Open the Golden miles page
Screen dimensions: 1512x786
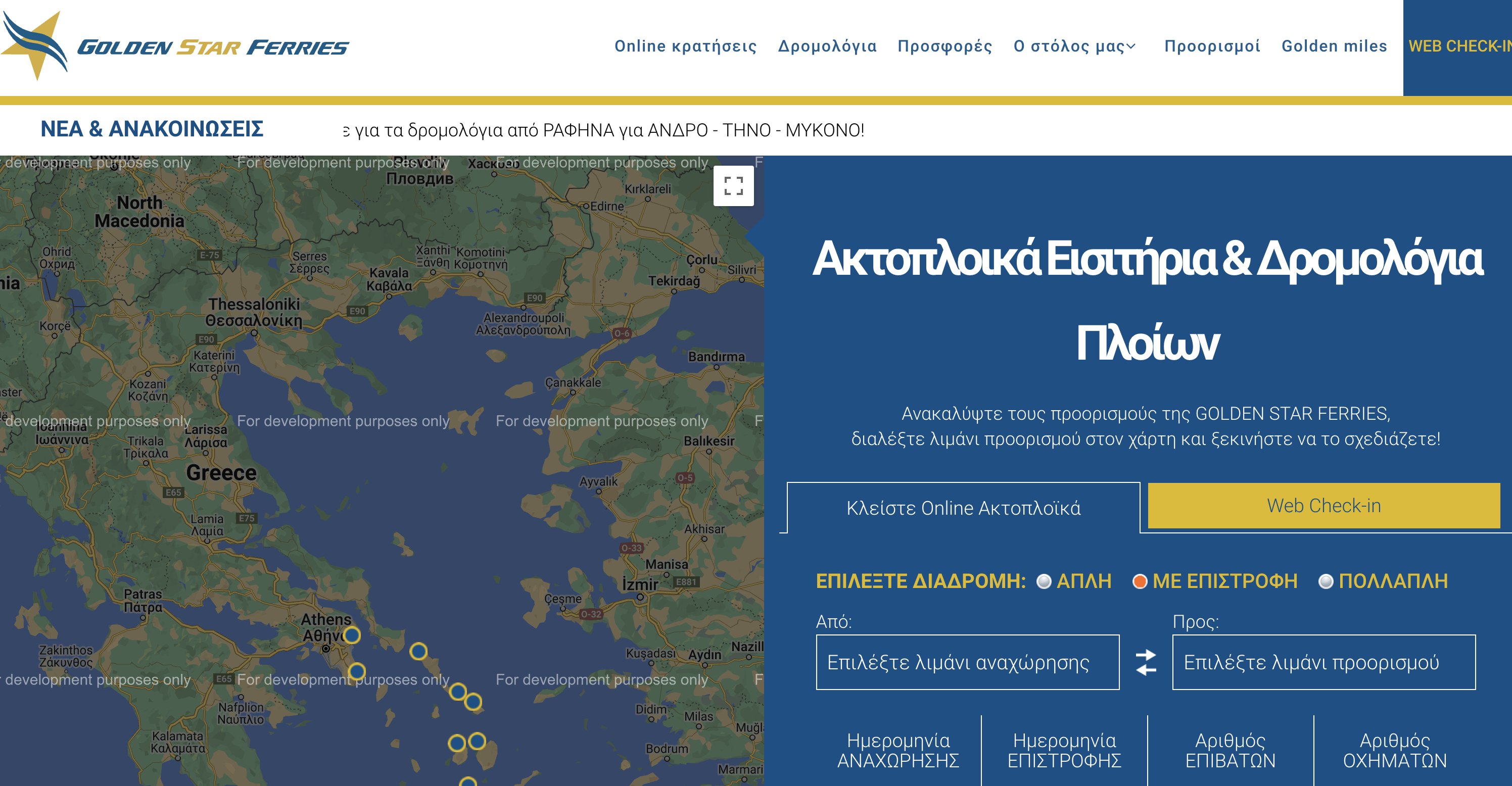click(x=1334, y=46)
